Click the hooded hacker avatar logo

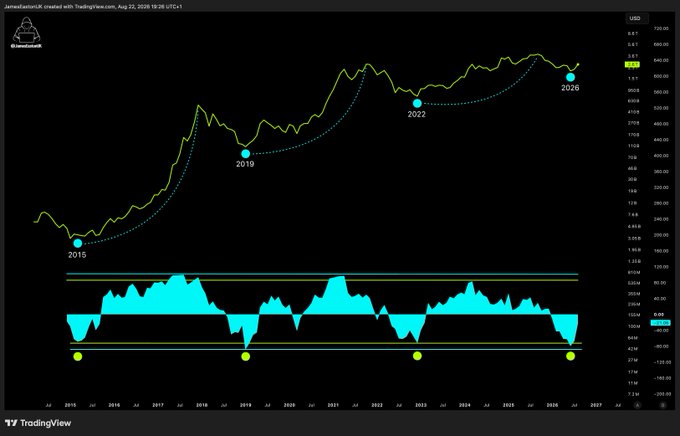pyautogui.click(x=26, y=30)
